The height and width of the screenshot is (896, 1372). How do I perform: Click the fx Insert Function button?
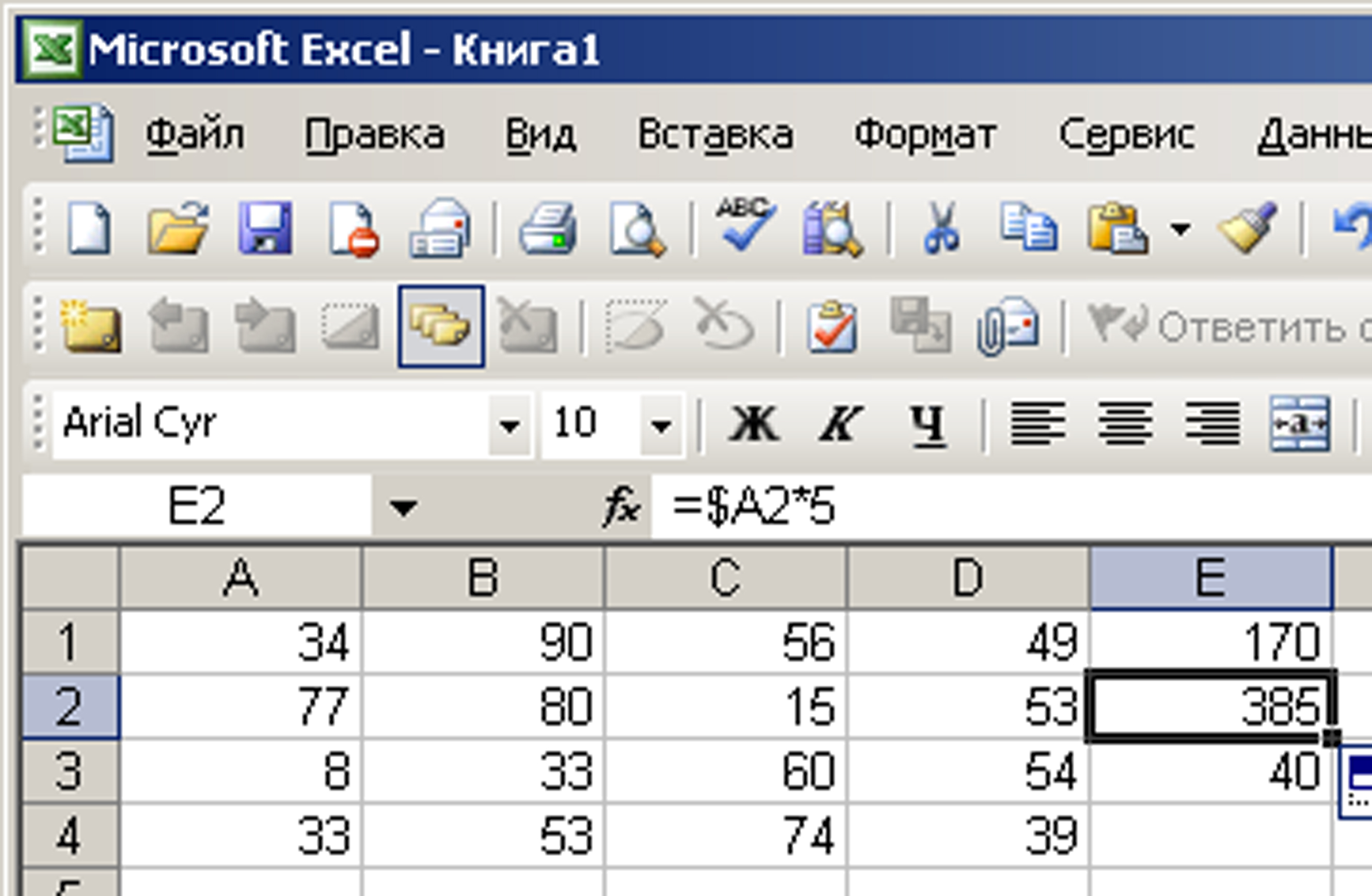pyautogui.click(x=621, y=507)
